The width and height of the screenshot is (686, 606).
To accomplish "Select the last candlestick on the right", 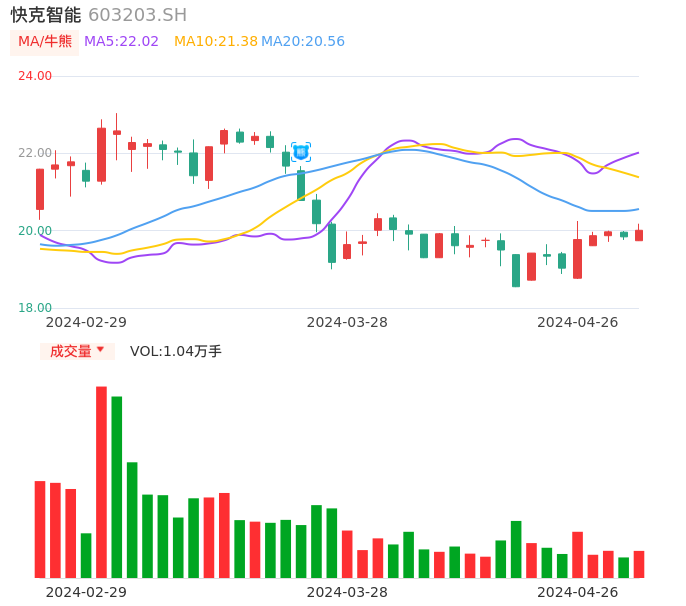I will tap(639, 235).
